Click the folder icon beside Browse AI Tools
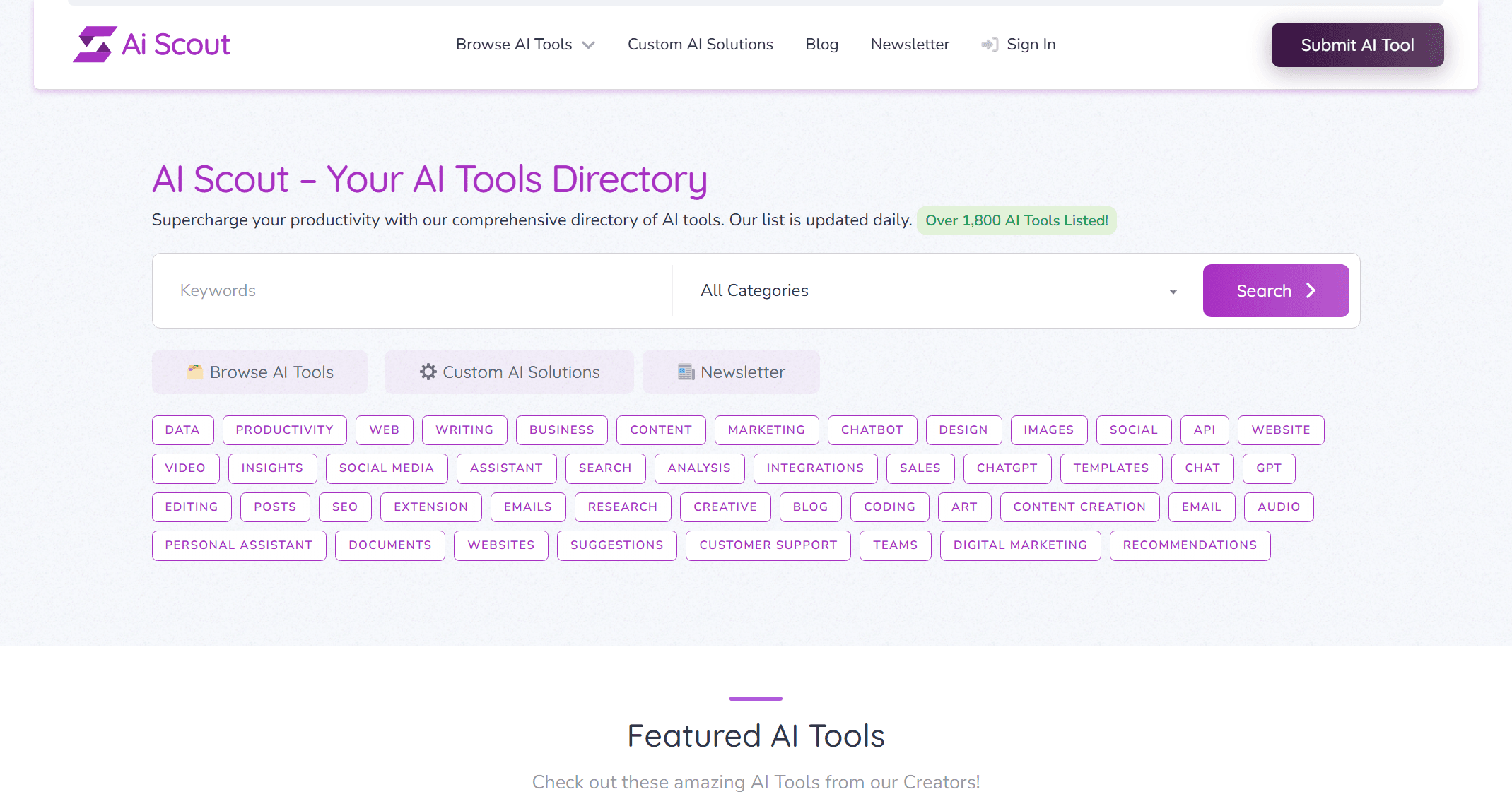Viewport: 1512px width, 799px height. tap(194, 372)
